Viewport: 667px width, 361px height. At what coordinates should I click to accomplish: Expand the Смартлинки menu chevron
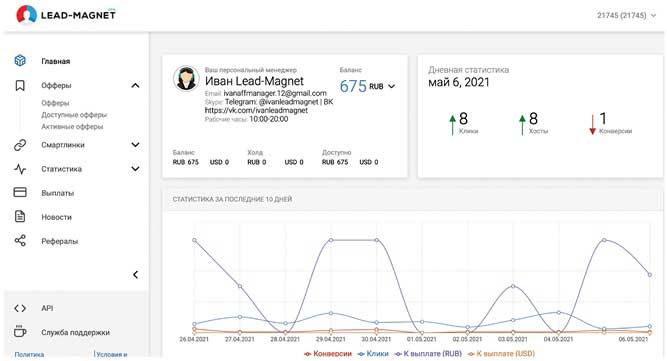(x=135, y=145)
